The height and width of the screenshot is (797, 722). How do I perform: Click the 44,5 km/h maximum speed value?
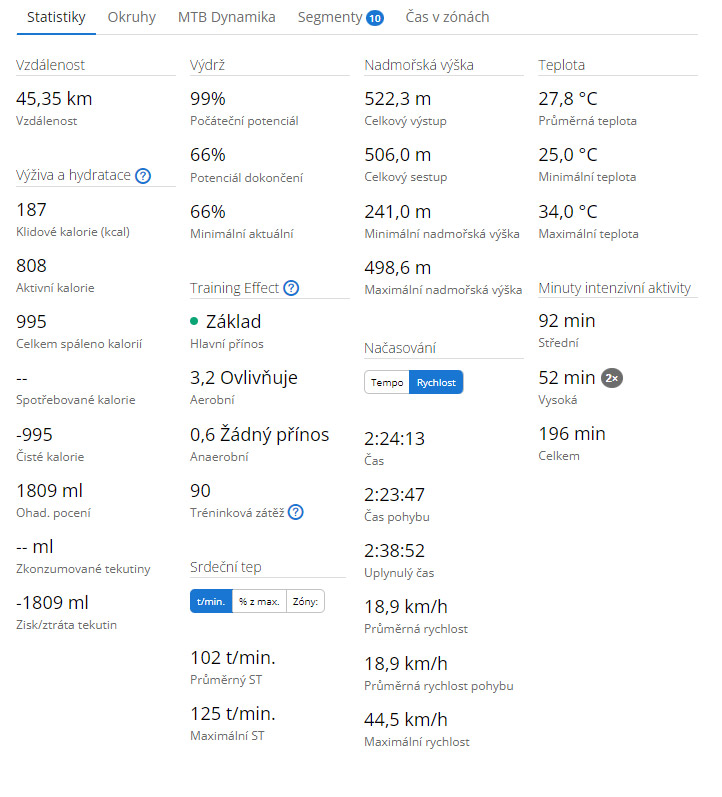(x=406, y=719)
